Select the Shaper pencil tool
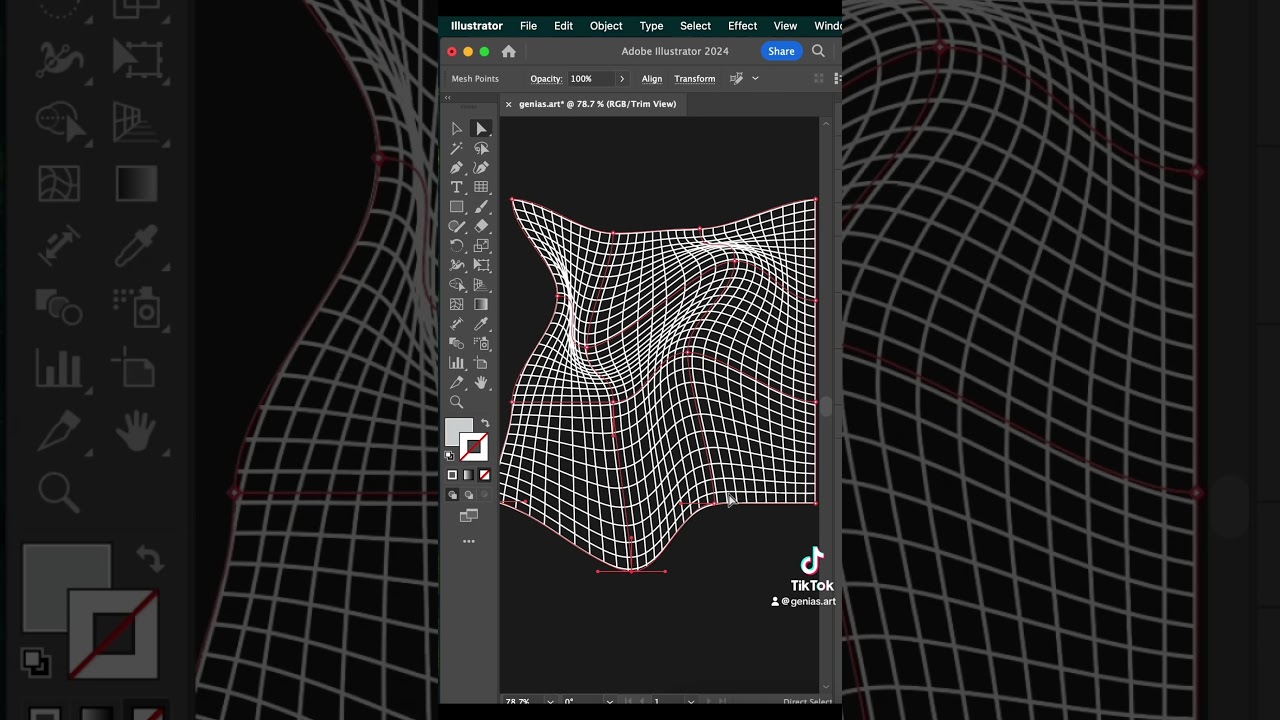Viewport: 1280px width, 720px height. [457, 226]
